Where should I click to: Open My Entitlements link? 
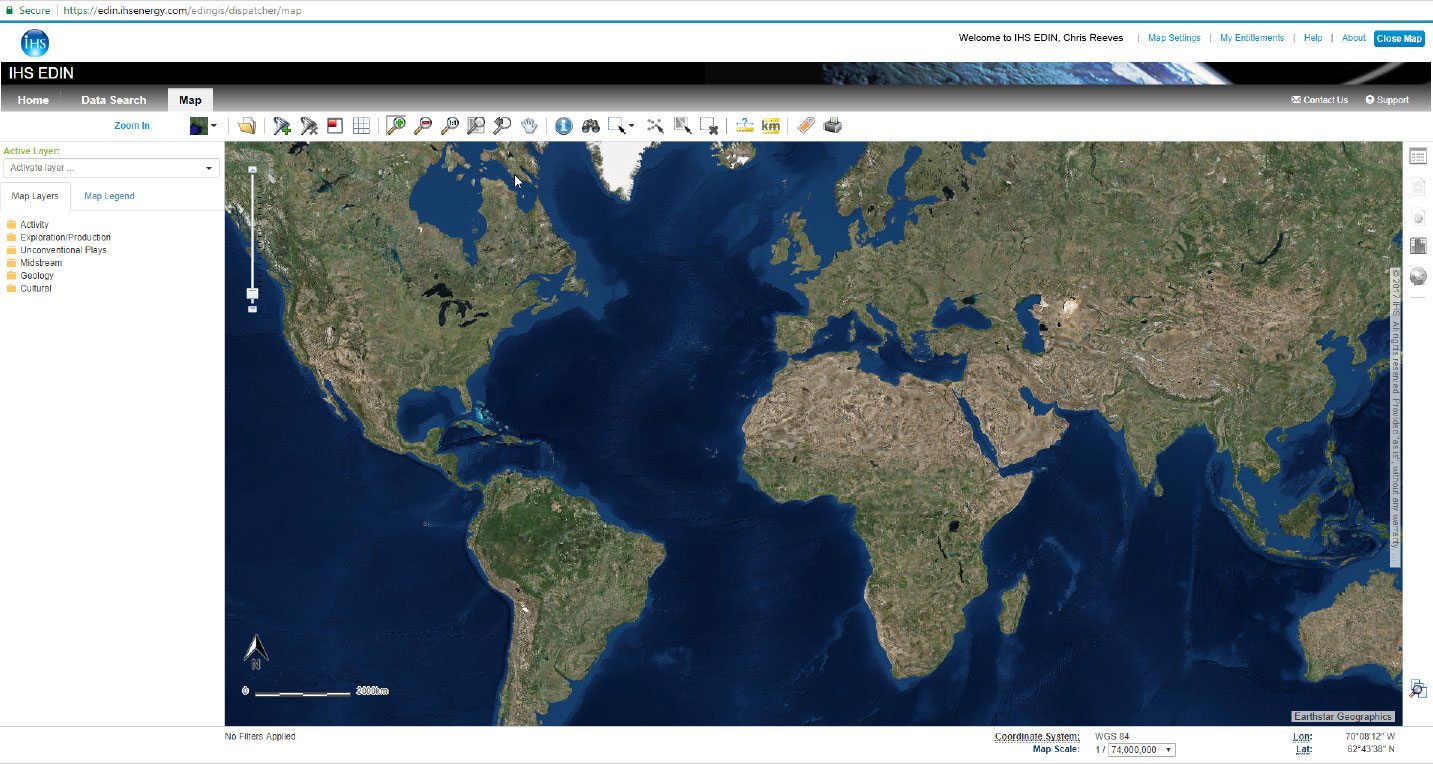(x=1252, y=38)
